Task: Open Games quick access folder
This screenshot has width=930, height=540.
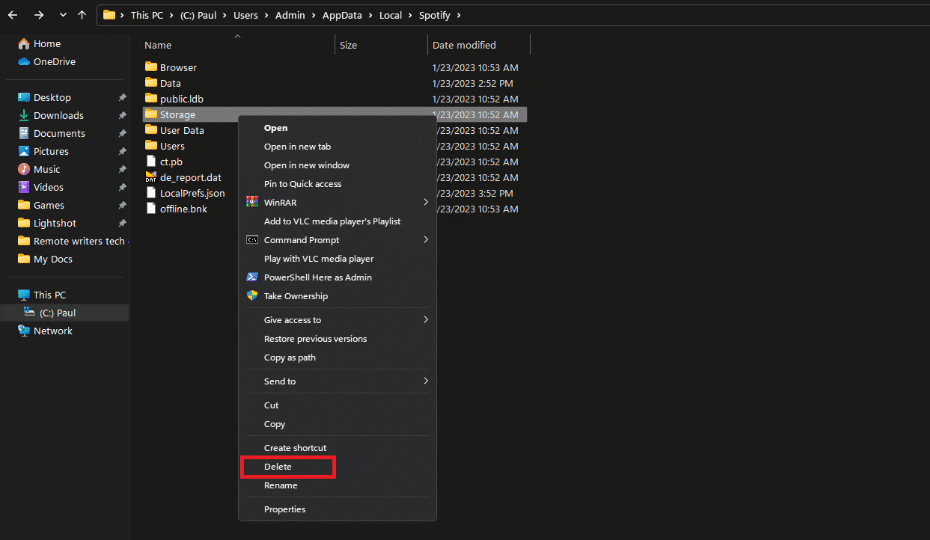Action: point(42,205)
